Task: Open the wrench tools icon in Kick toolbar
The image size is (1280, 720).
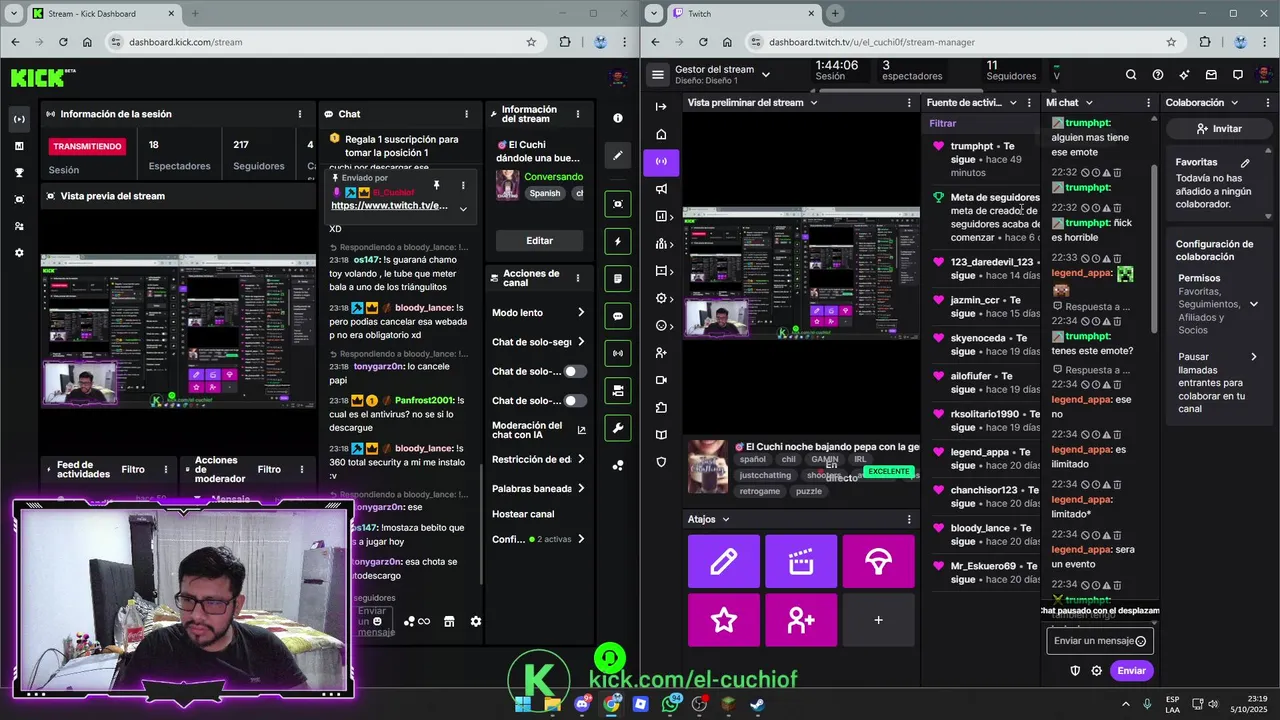Action: 618,428
